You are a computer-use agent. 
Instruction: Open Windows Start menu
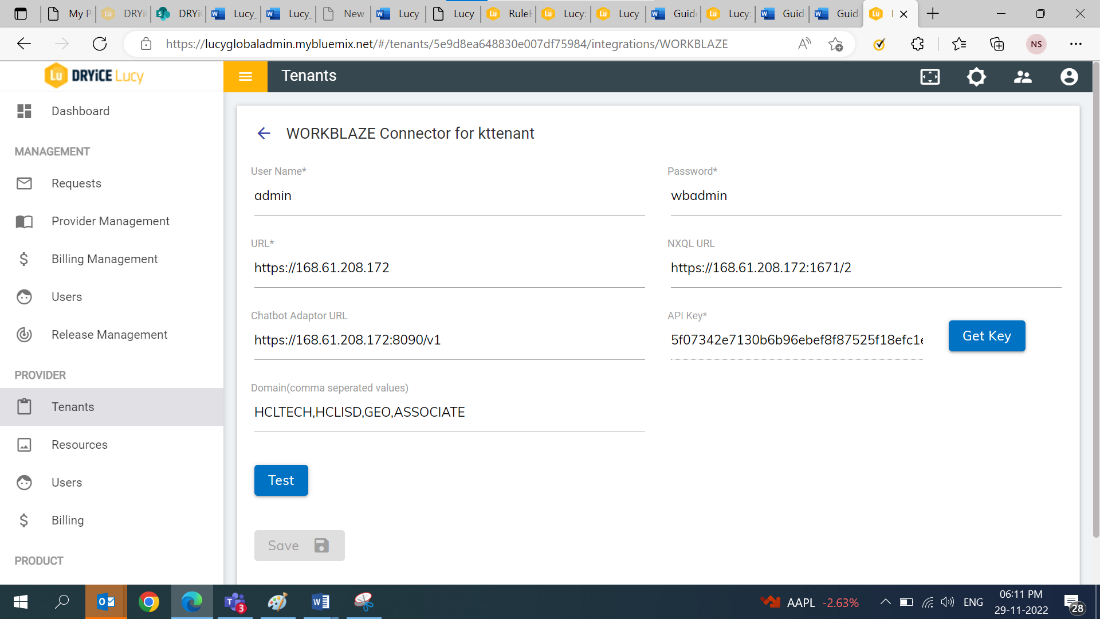(20, 601)
